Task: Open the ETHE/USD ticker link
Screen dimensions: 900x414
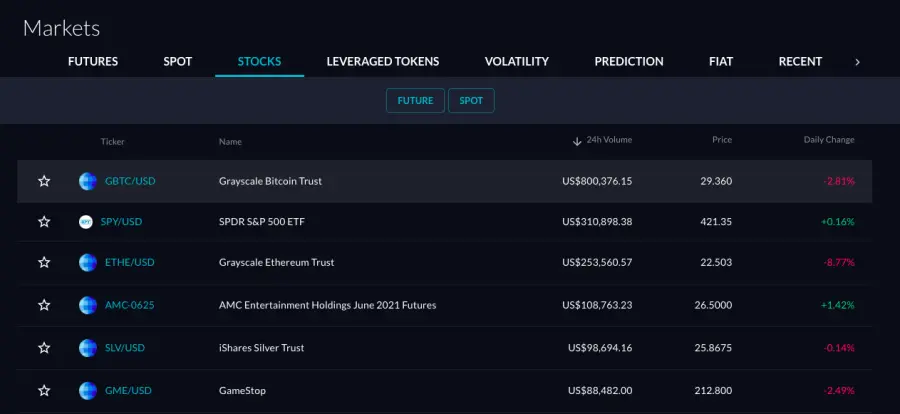Action: (x=130, y=262)
